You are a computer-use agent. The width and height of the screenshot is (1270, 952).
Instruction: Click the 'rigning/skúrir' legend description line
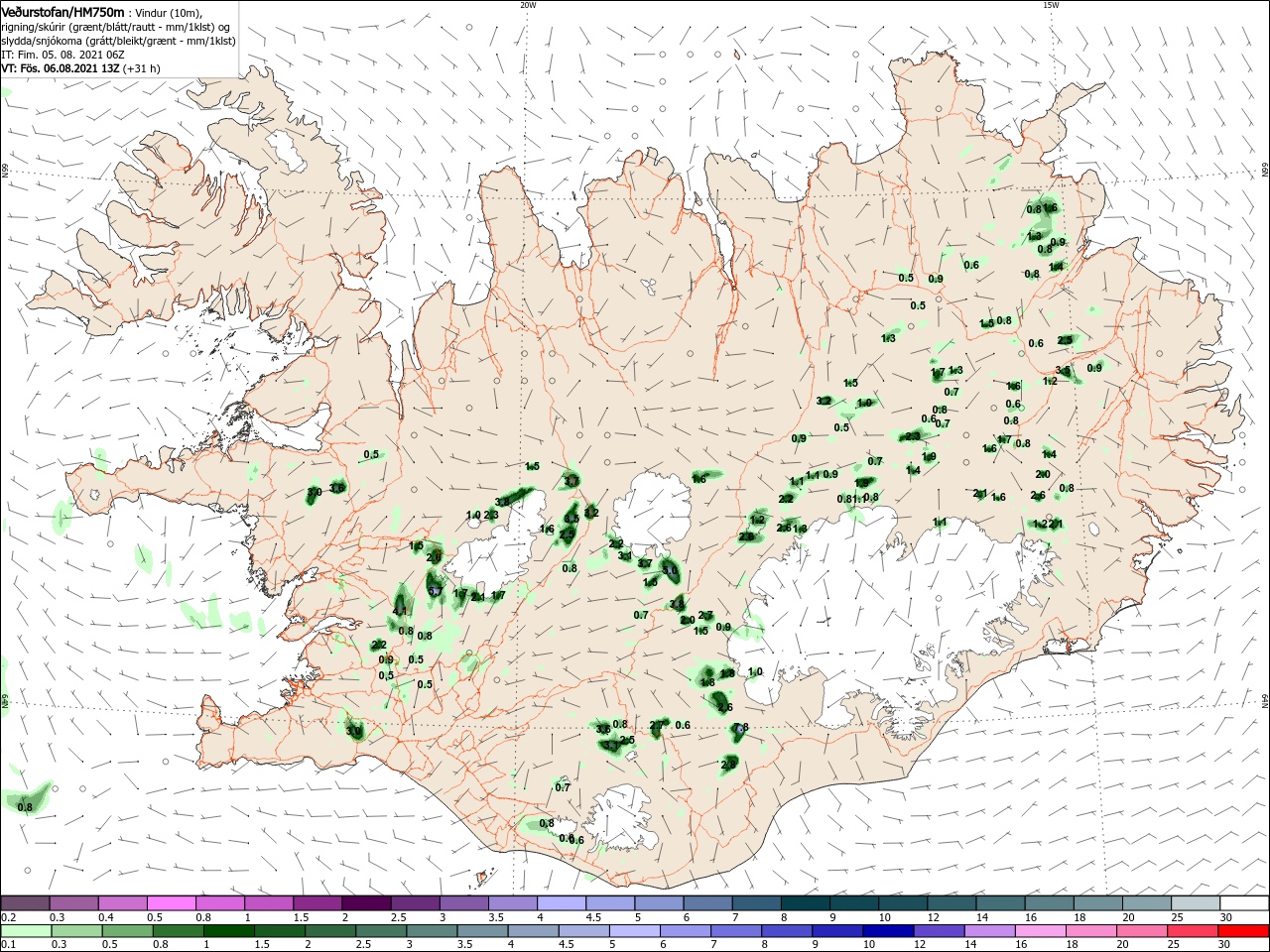[x=115, y=27]
